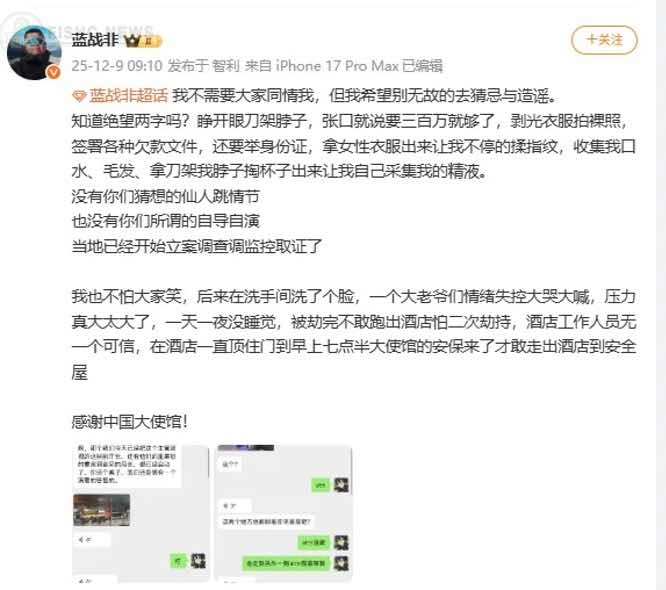Click the long green chat bubble in second screenshot

tap(286, 563)
